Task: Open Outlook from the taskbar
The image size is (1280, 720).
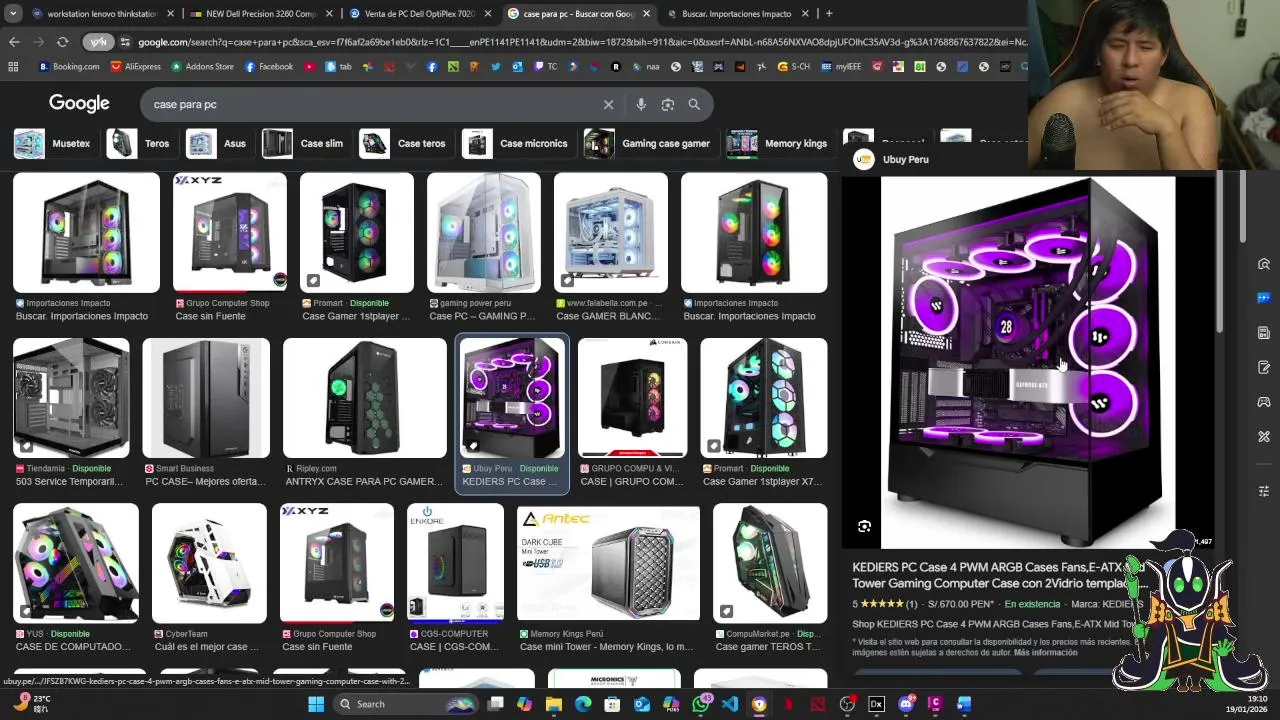Action: [642, 704]
